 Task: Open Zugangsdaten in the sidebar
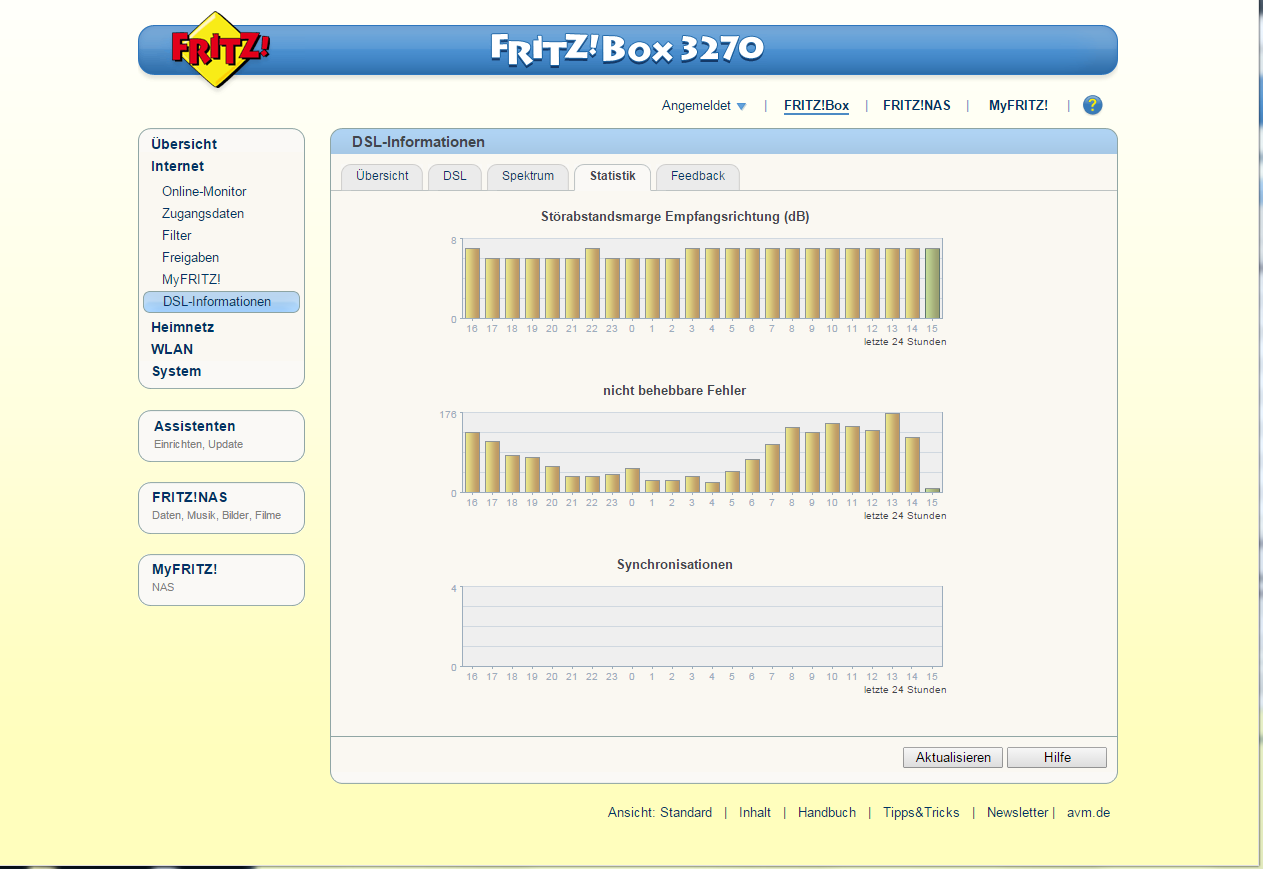coord(203,213)
